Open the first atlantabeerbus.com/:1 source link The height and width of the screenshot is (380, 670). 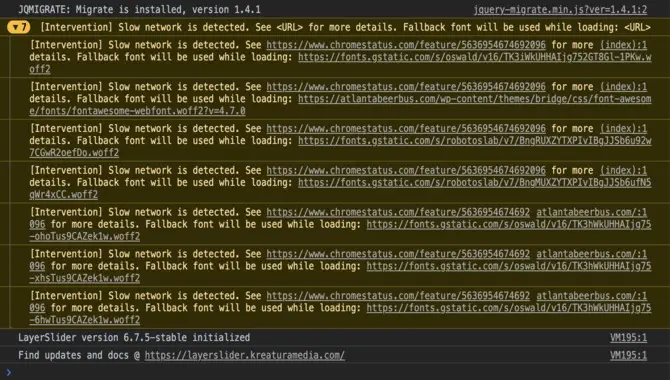pyautogui.click(x=591, y=212)
